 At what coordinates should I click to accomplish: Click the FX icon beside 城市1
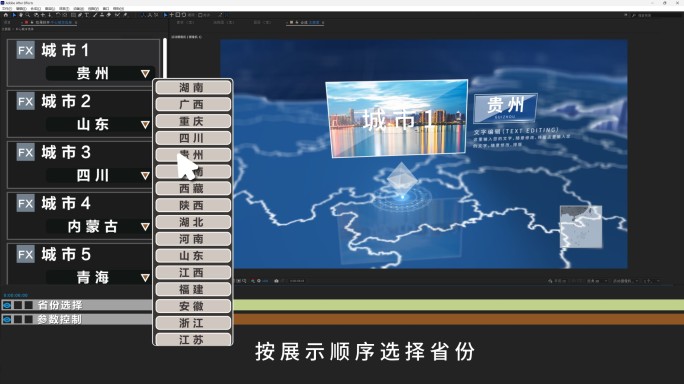point(25,51)
